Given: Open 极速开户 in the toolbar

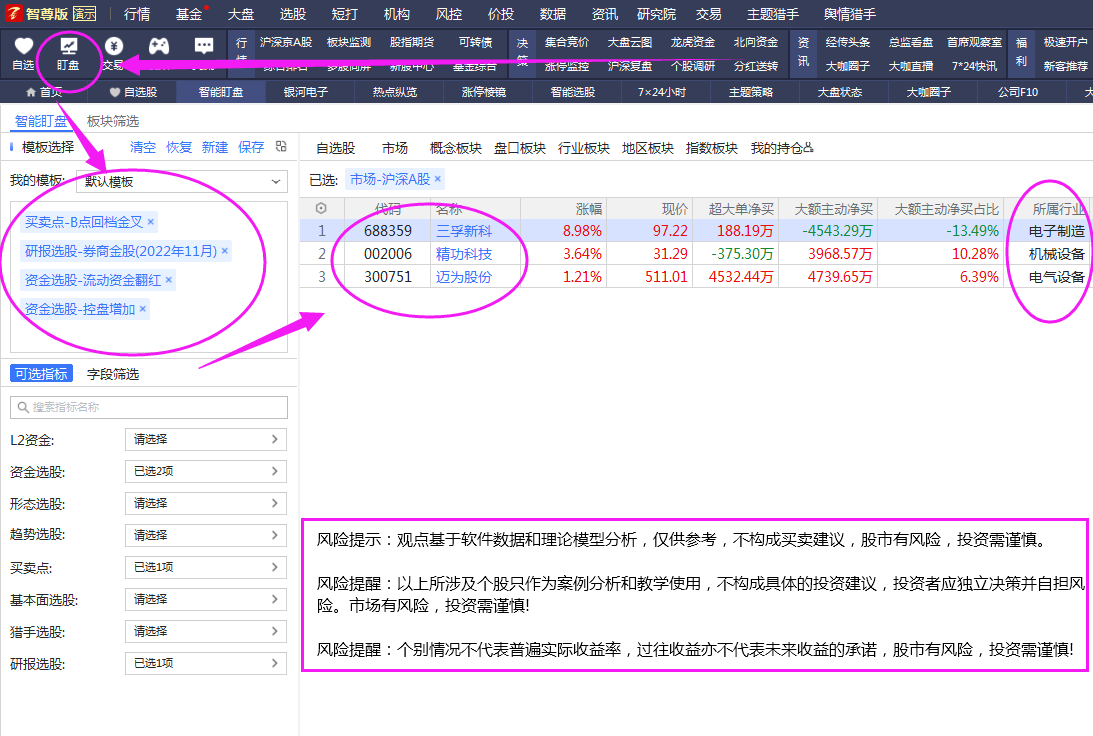Looking at the screenshot, I should tap(1065, 43).
